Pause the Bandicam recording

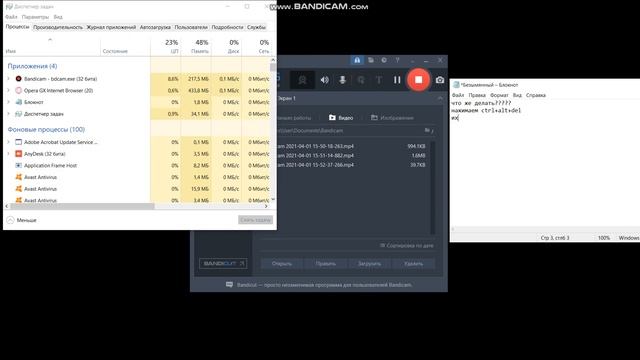click(x=397, y=80)
